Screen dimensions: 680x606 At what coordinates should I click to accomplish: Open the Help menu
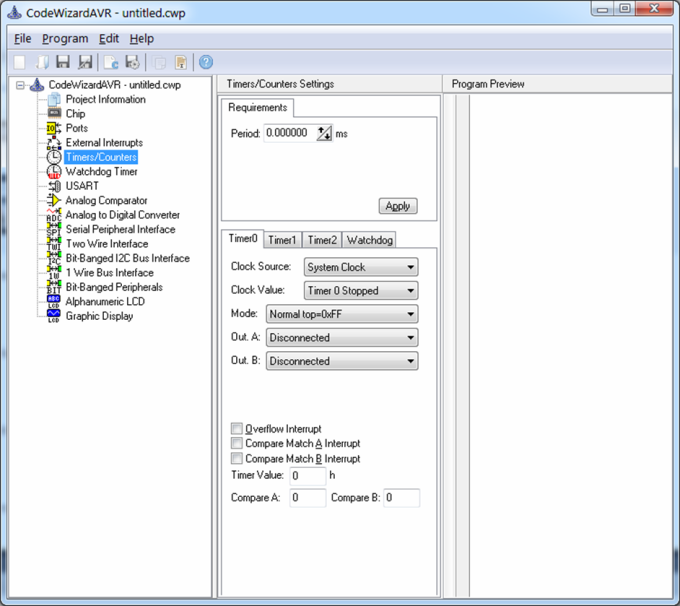tap(142, 39)
